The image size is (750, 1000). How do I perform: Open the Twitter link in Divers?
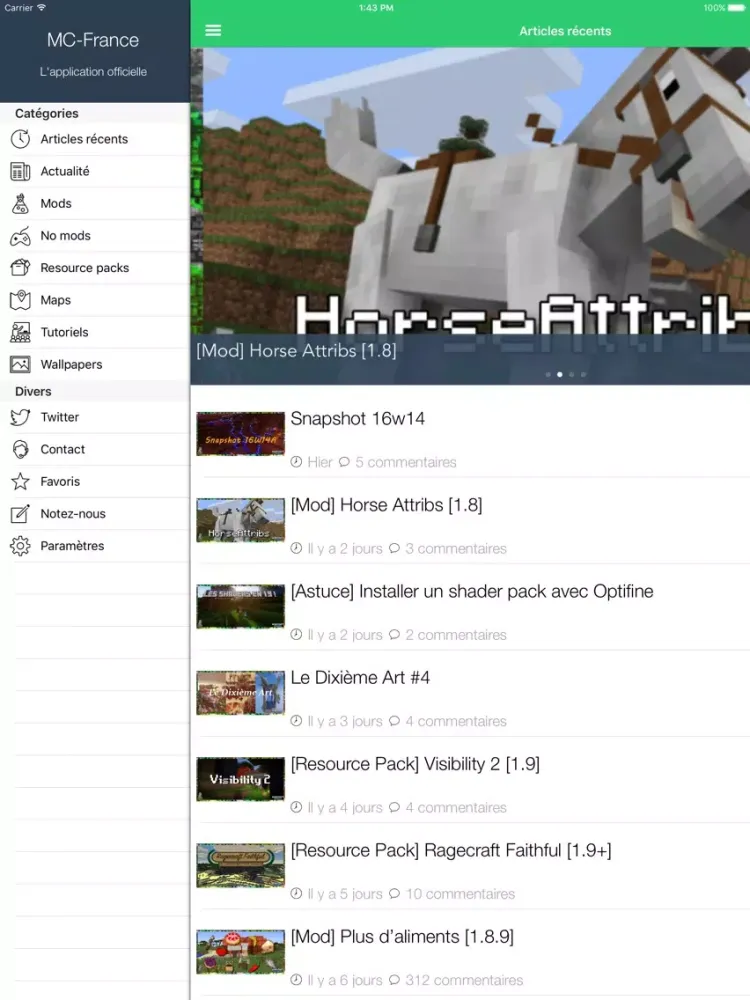tap(60, 417)
